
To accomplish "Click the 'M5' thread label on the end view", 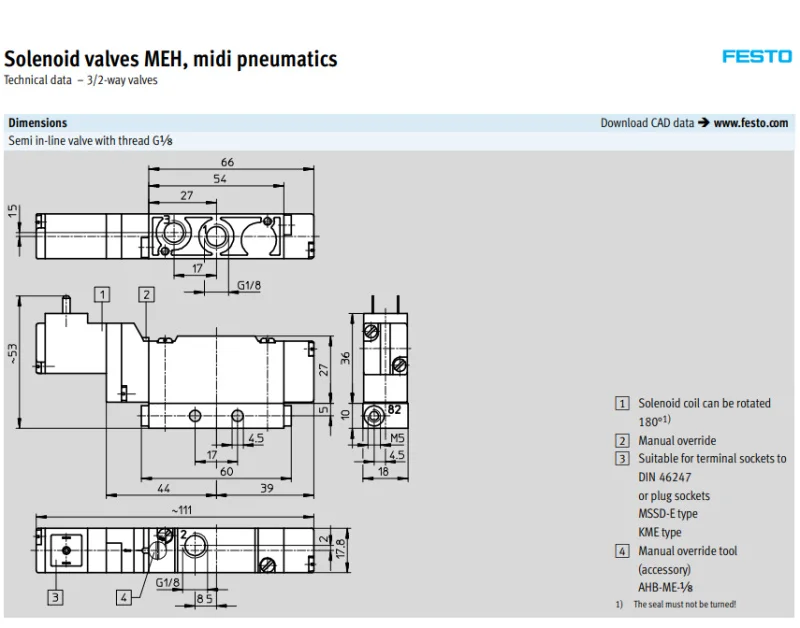I will [x=397, y=438].
